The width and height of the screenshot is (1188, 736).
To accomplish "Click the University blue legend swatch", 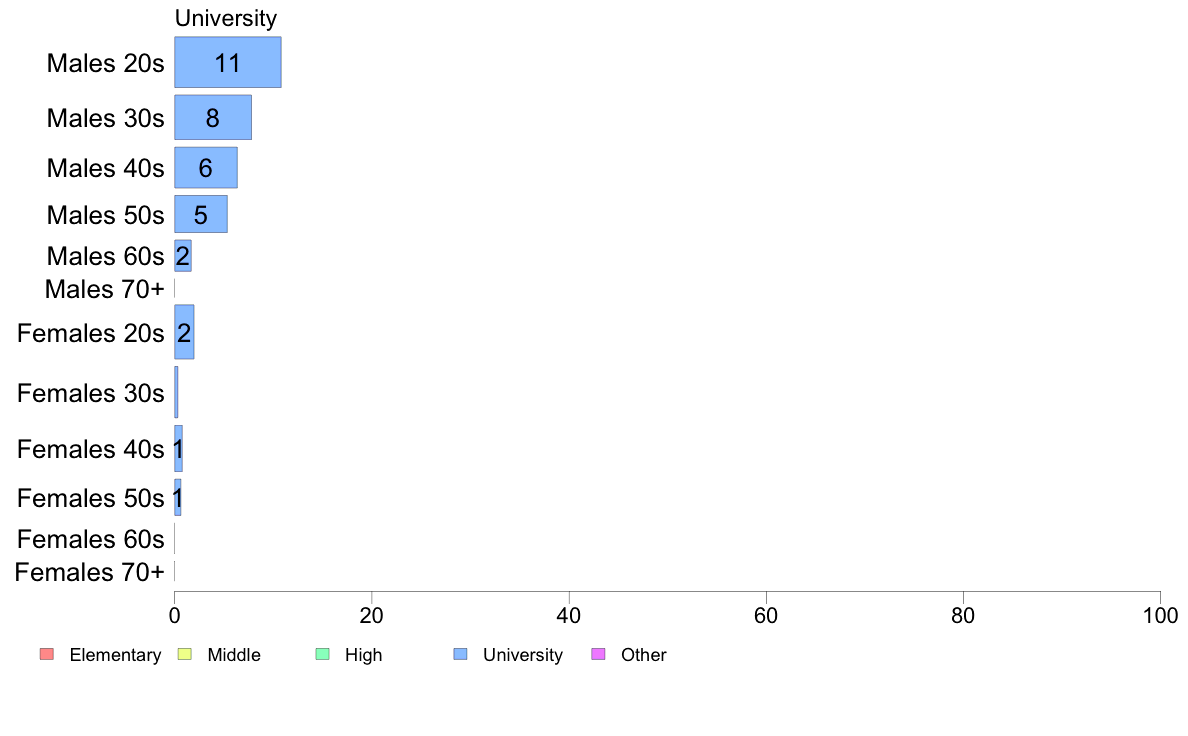I will tap(460, 654).
